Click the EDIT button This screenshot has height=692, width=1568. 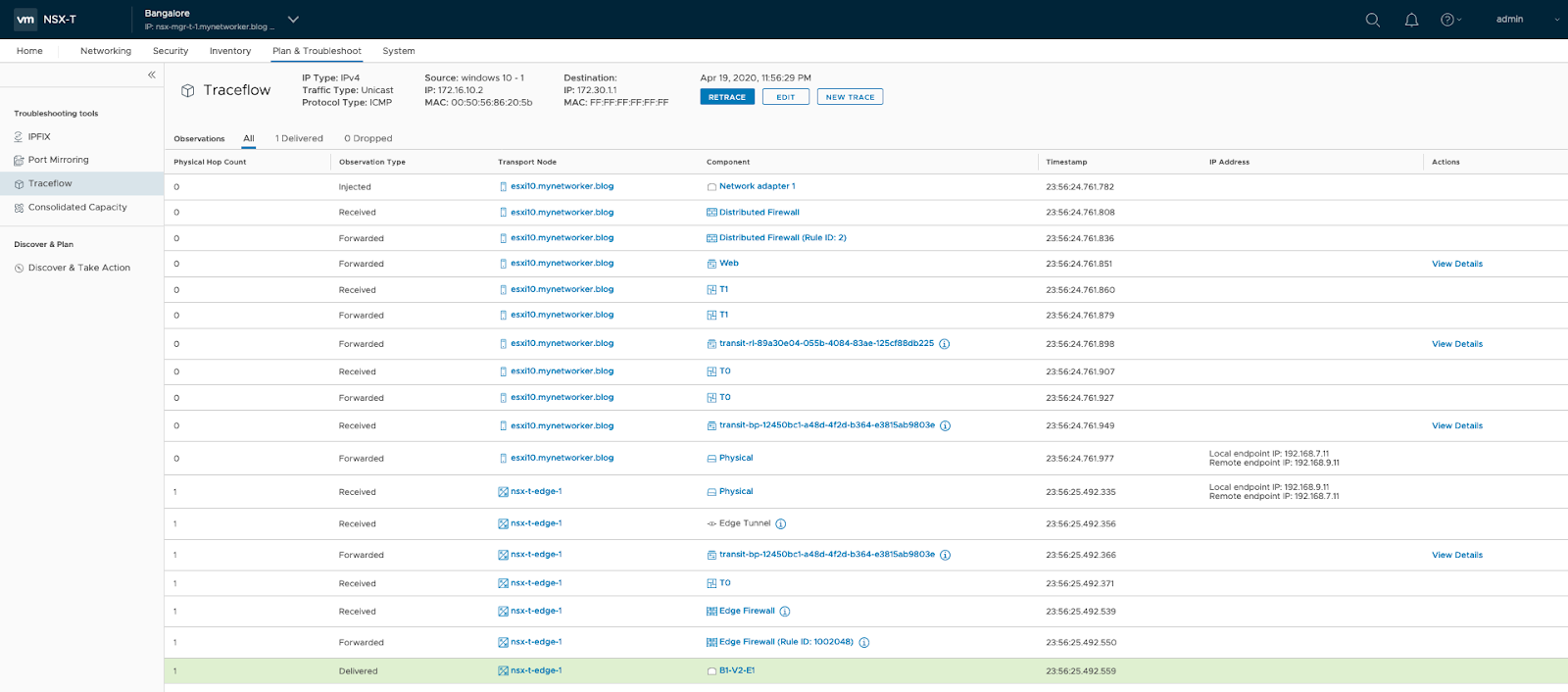coord(786,97)
